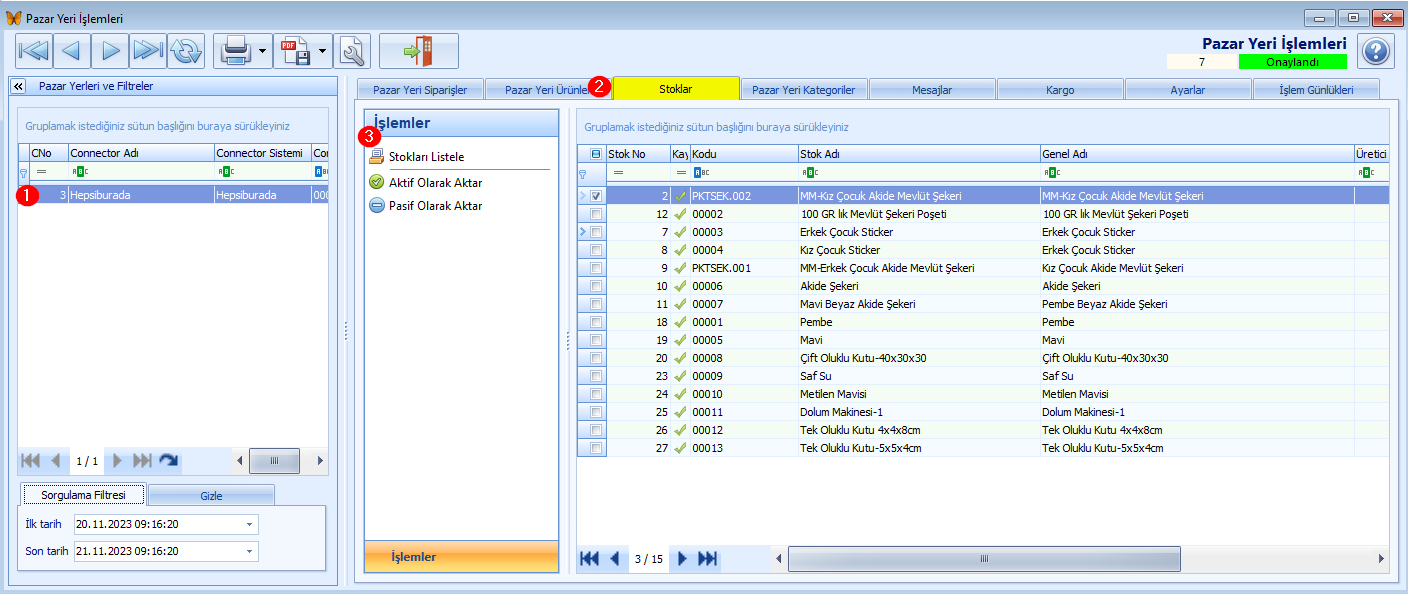Open print preview magnifier icon
1408x594 pixels.
click(351, 50)
